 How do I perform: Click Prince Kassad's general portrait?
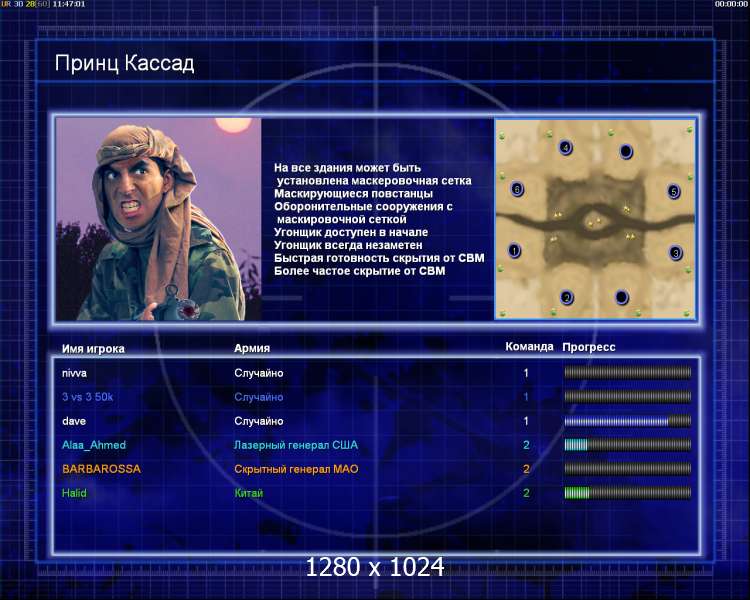tap(158, 219)
